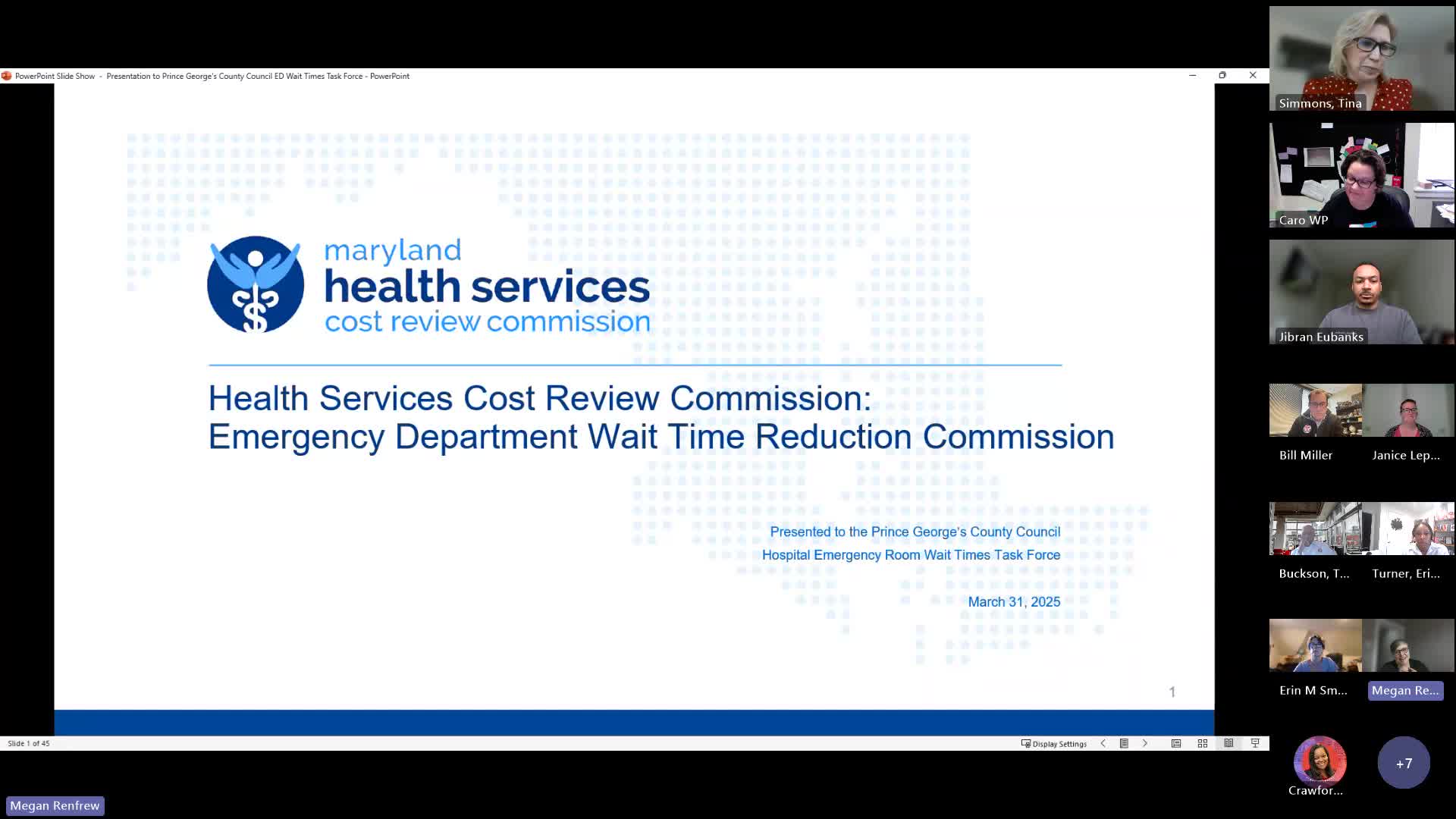The height and width of the screenshot is (819, 1456).
Task: Click the Megan Renfrew presenter label
Action: tap(55, 805)
